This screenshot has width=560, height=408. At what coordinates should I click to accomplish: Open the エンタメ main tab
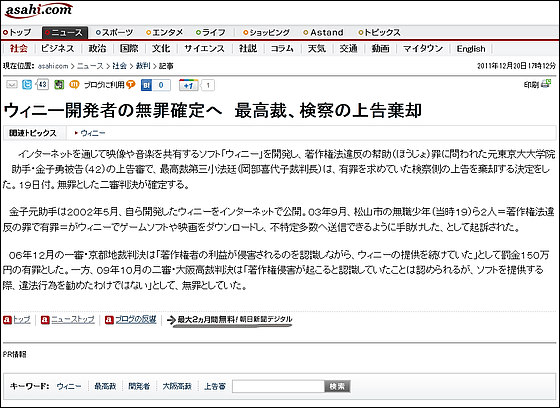(165, 33)
